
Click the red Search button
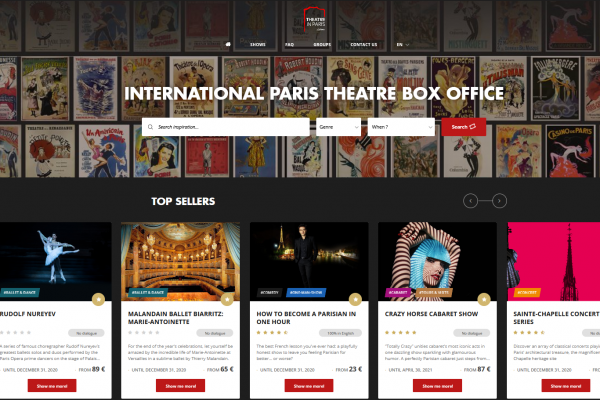(463, 127)
